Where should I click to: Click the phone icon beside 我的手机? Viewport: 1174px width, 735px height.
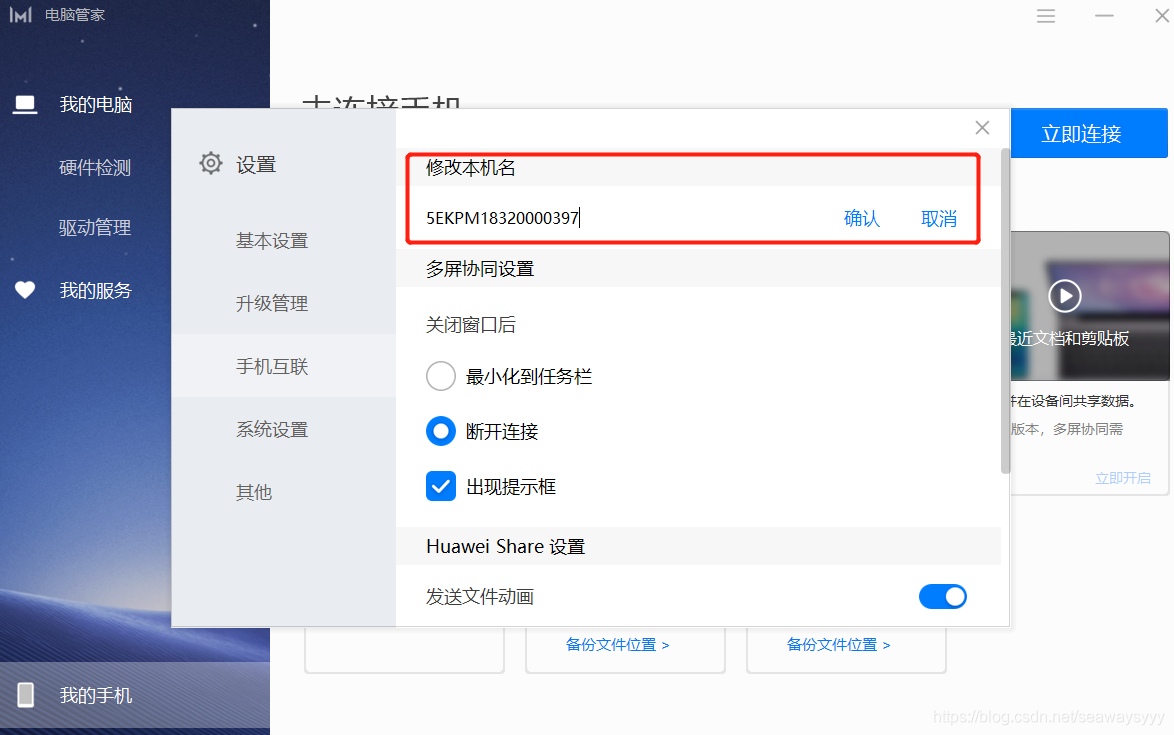coord(25,695)
